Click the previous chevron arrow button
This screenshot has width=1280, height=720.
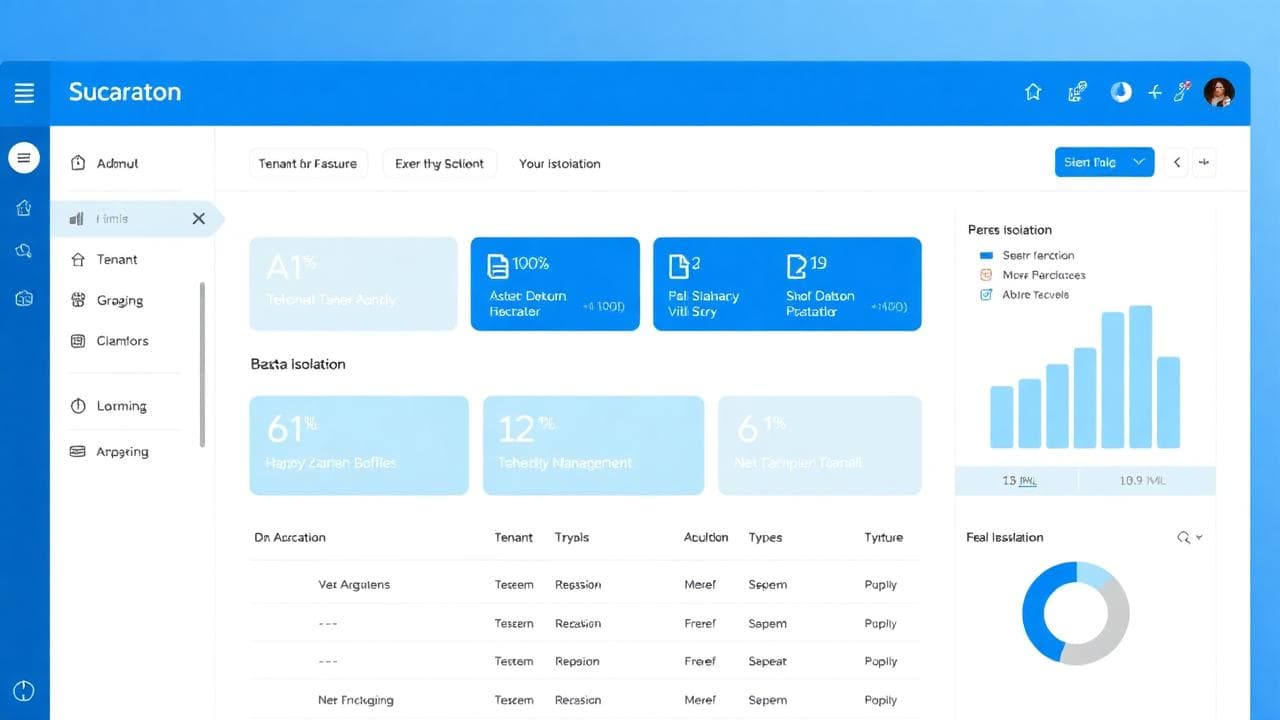1177,162
